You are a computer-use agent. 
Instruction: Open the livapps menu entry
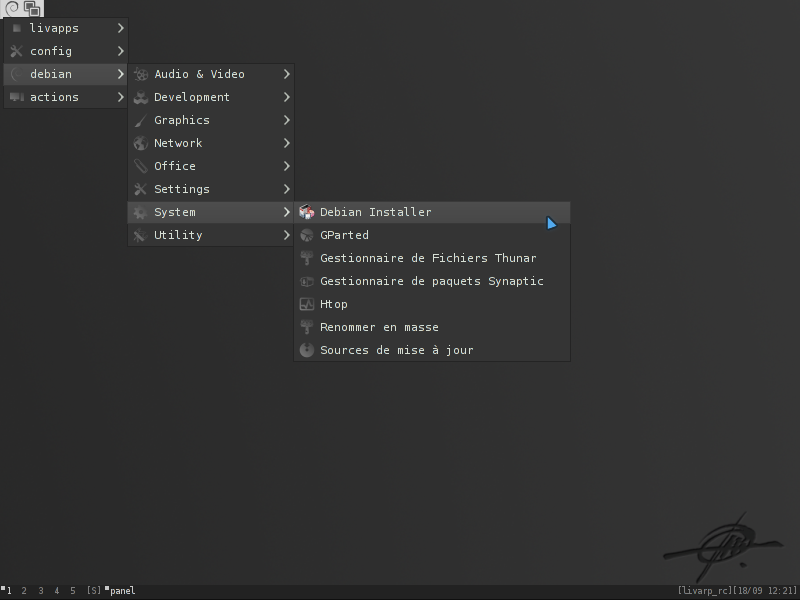[x=66, y=28]
